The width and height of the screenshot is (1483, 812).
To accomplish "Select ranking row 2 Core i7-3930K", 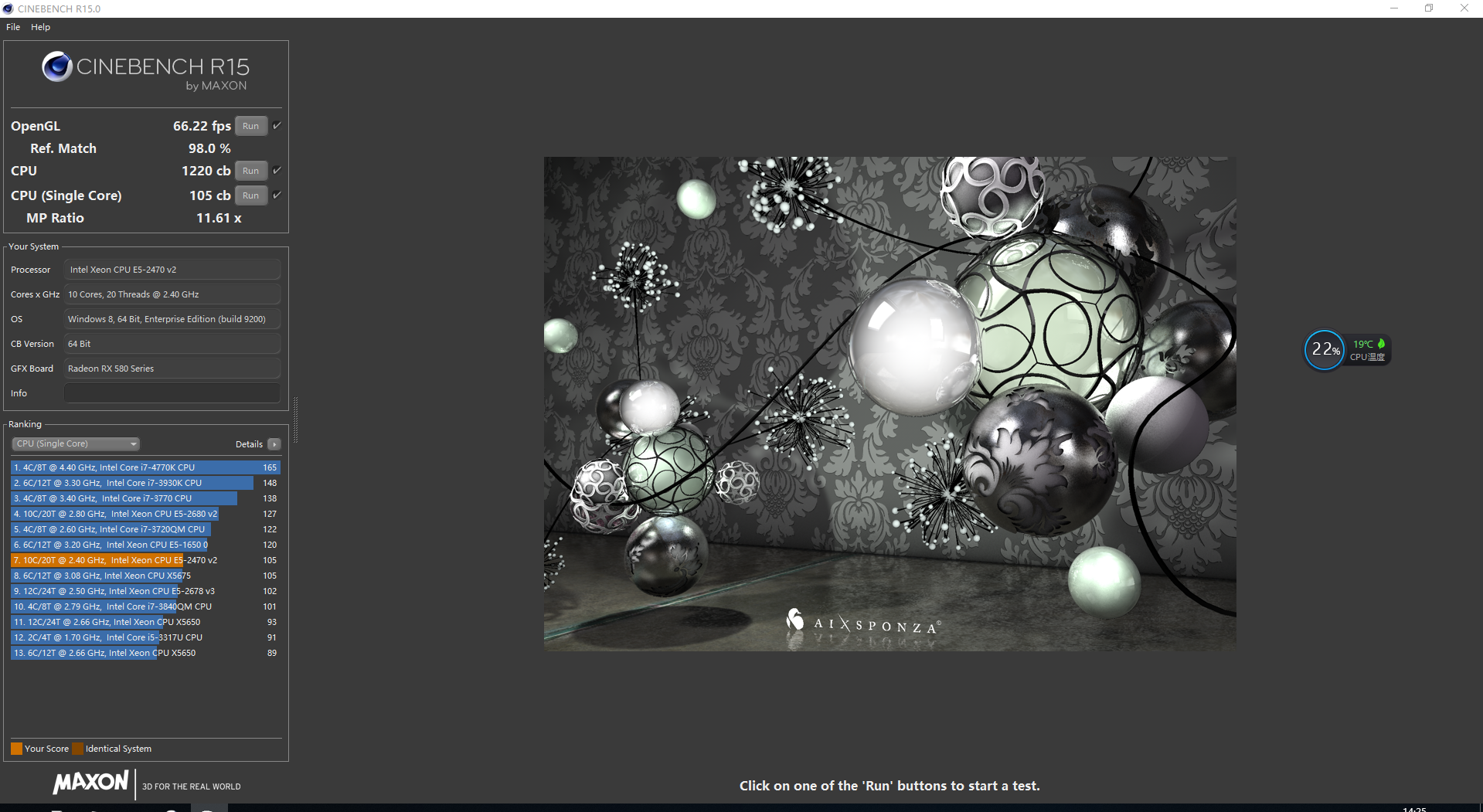I will [x=145, y=483].
